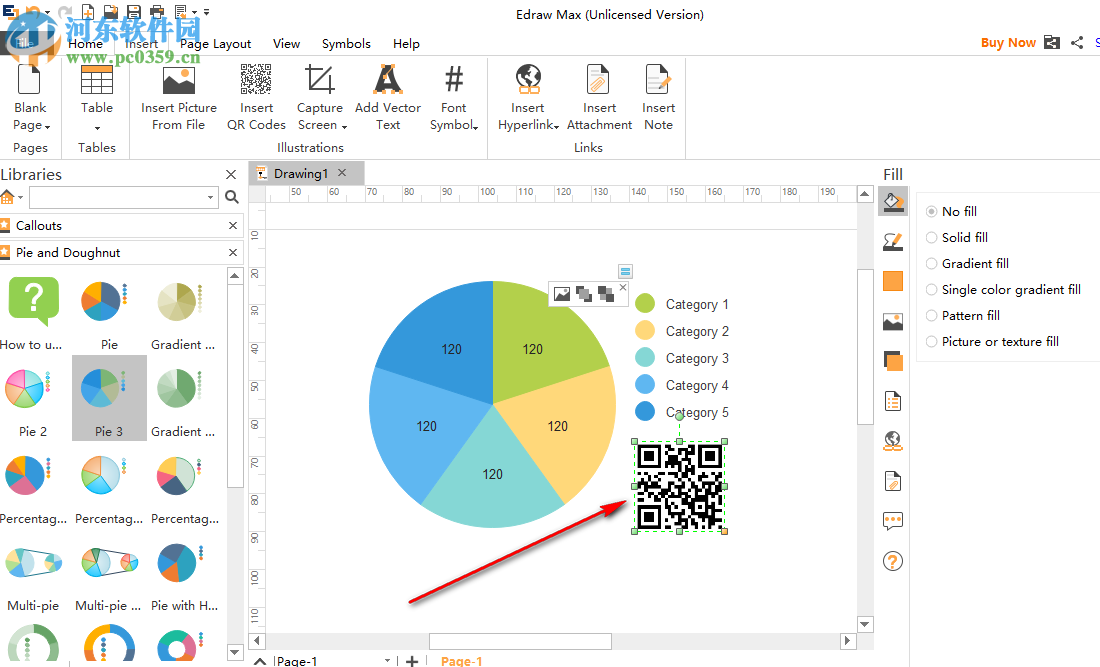The image size is (1100, 667).
Task: Select the No fill option
Action: pos(951,211)
